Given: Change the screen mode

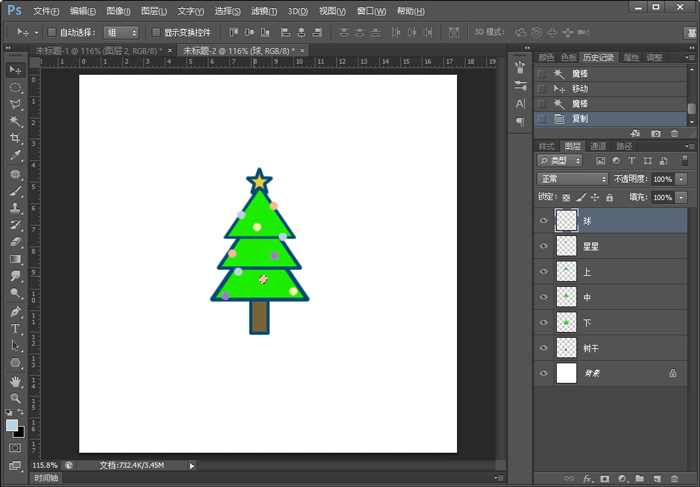Looking at the screenshot, I should coord(15,466).
